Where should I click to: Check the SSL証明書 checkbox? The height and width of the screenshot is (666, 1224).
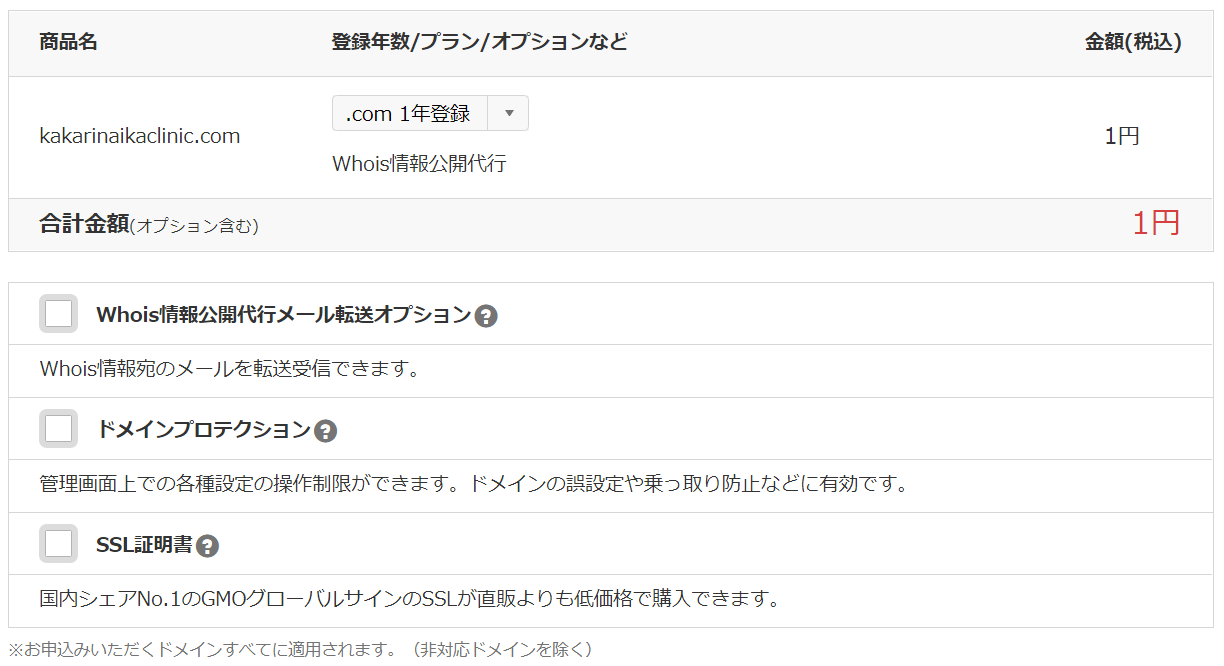point(59,544)
